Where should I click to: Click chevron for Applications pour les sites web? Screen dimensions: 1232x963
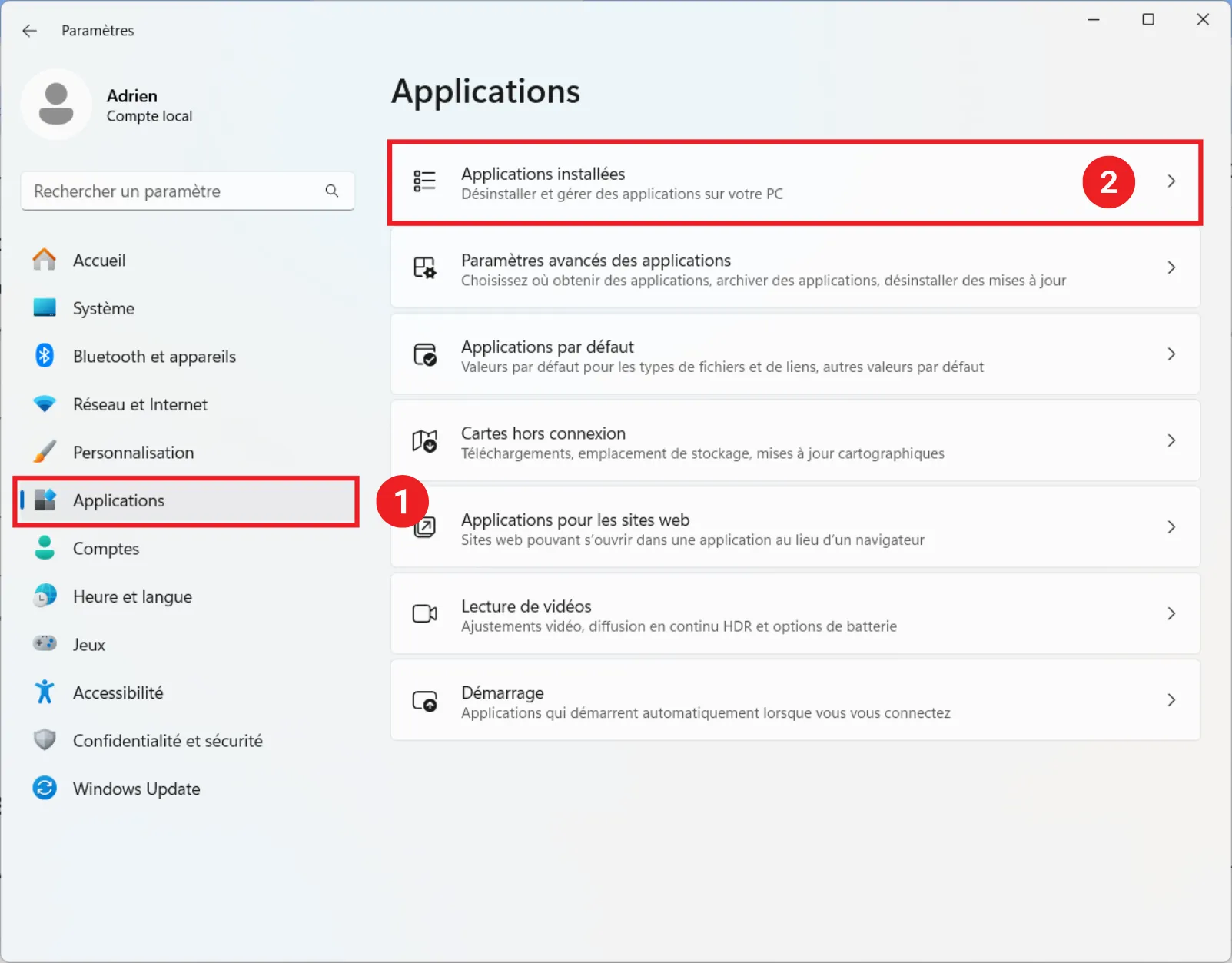point(1171,527)
